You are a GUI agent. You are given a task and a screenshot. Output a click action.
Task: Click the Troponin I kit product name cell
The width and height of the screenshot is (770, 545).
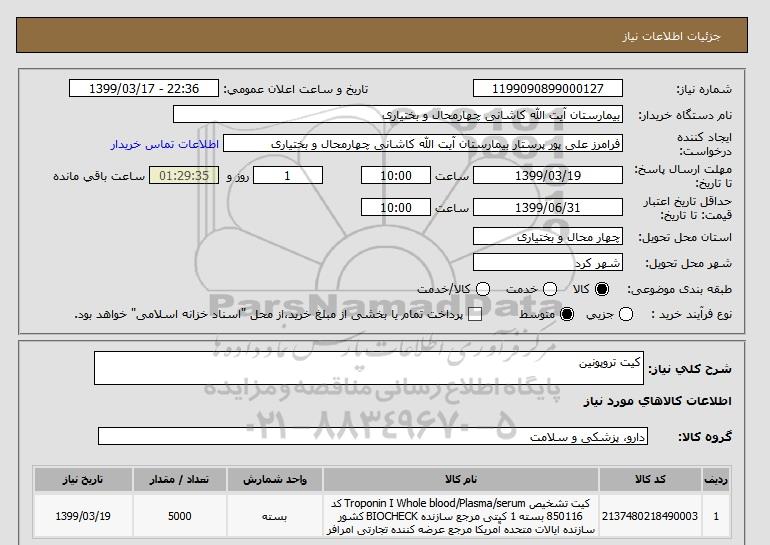[461, 516]
